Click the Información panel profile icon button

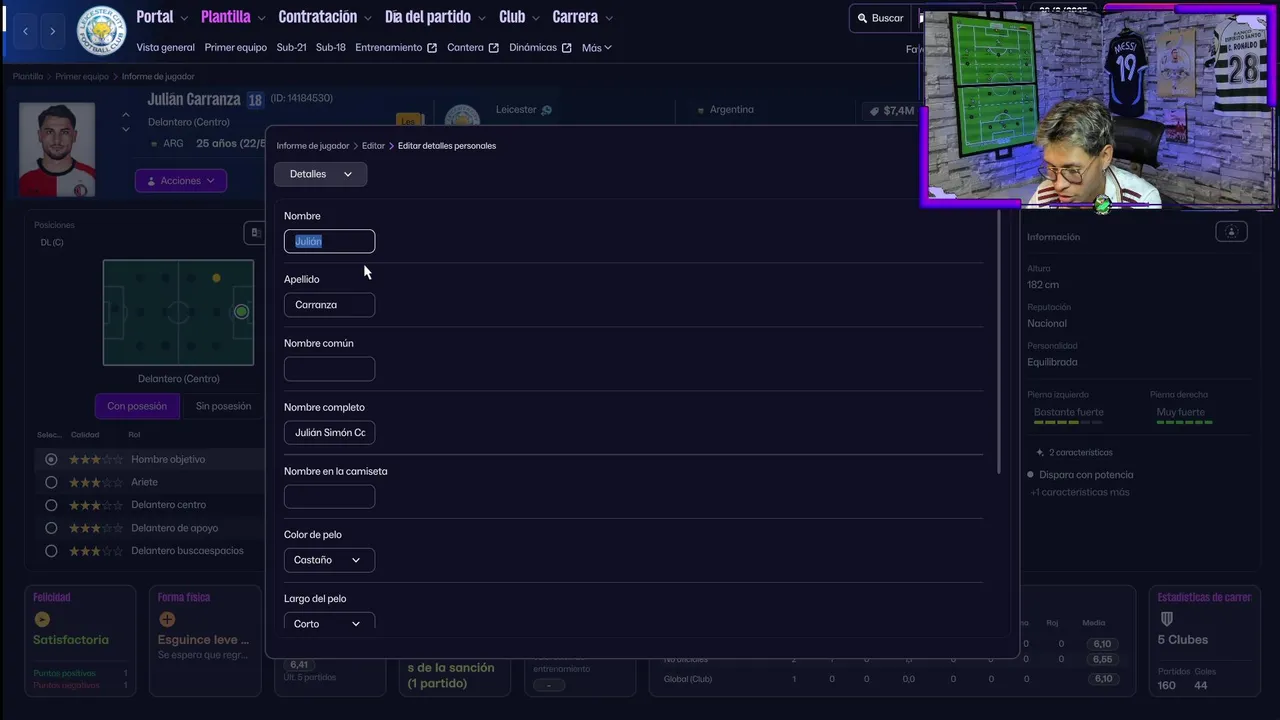coord(1231,232)
